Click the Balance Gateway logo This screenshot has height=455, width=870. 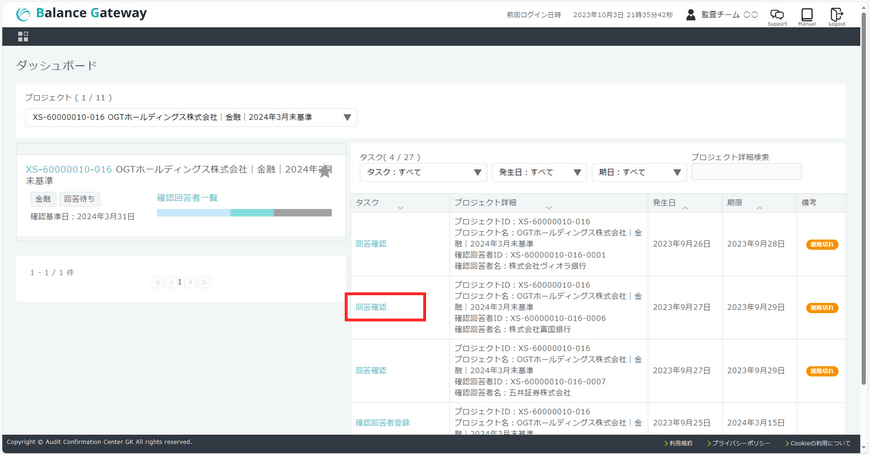click(81, 14)
